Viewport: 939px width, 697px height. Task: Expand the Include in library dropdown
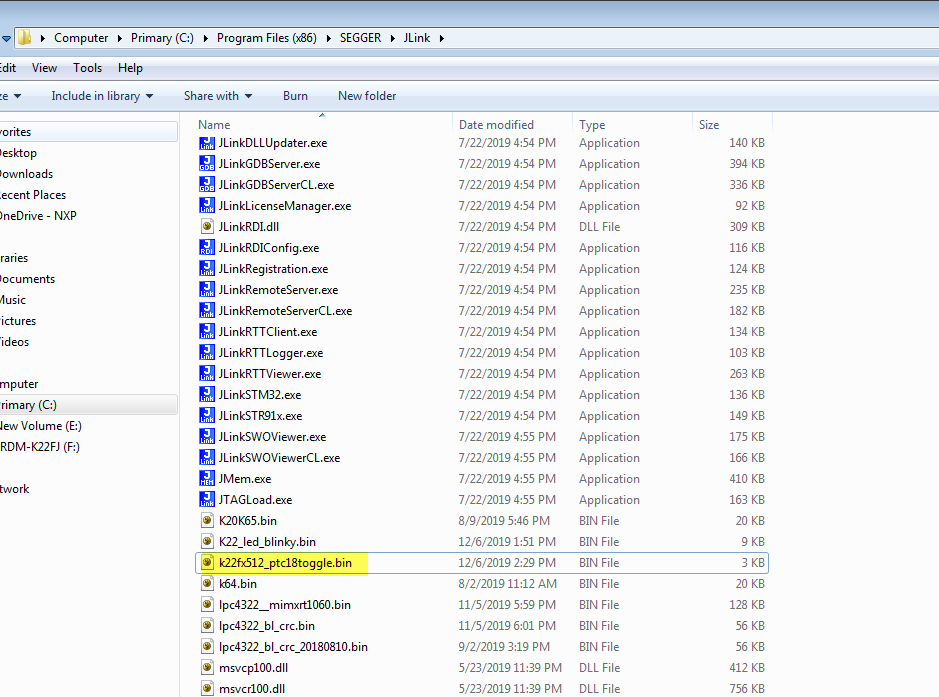click(x=102, y=96)
